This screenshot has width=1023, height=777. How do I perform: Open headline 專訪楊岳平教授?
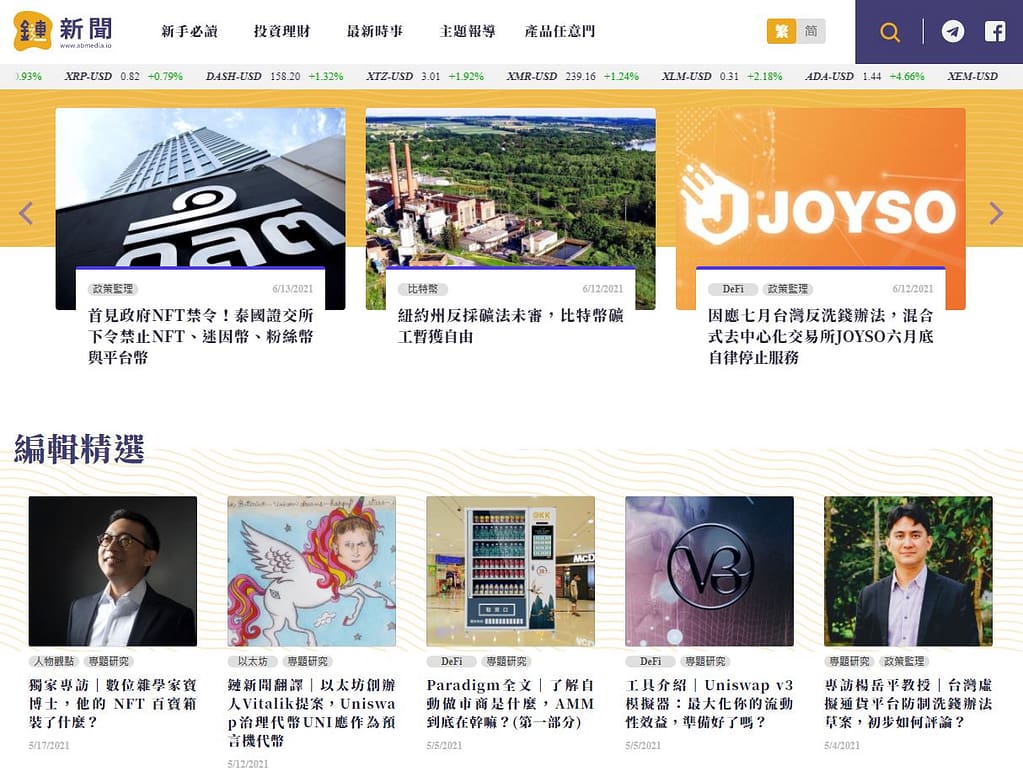point(908,703)
